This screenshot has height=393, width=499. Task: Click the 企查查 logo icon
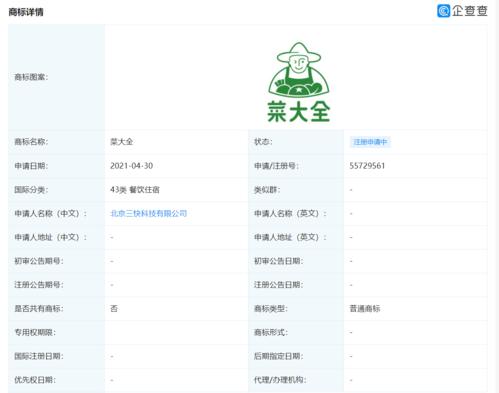tap(443, 11)
